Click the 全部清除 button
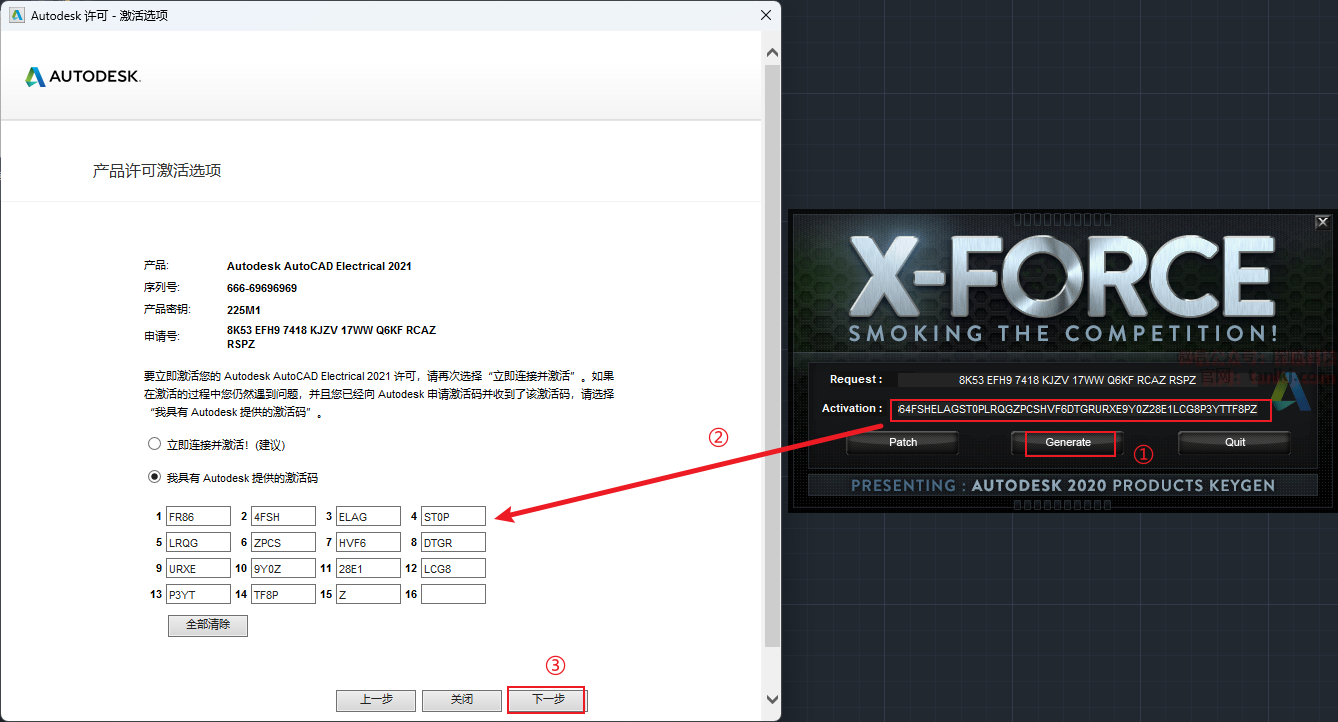Screen dimensions: 1338x722 tap(208, 625)
